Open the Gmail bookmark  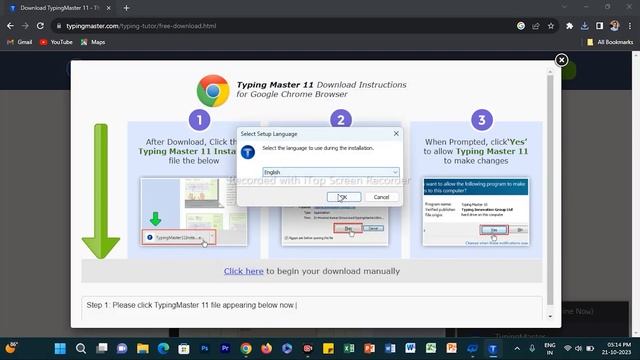point(20,42)
